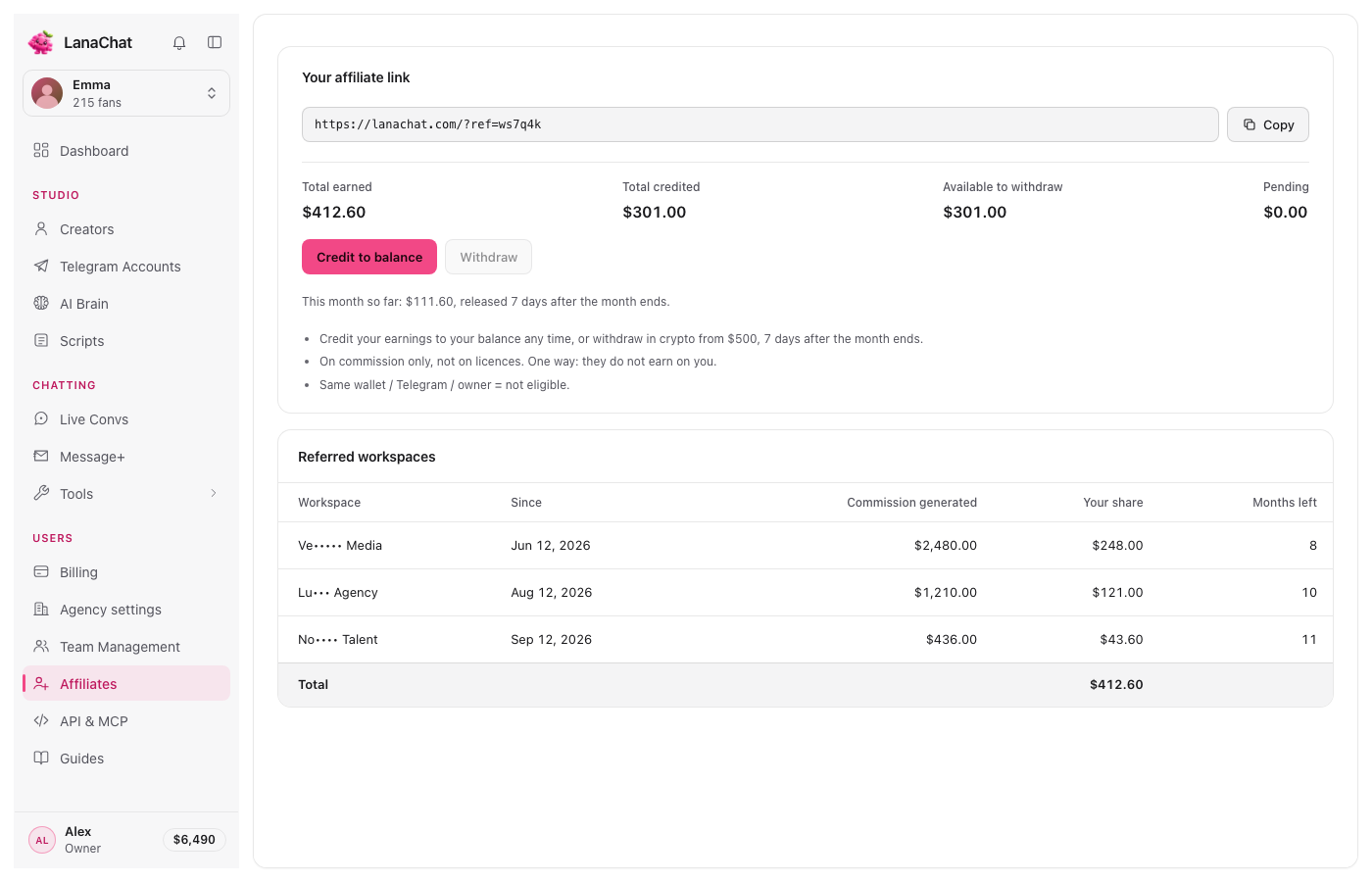1372x882 pixels.
Task: Click the $6,490 balance badge
Action: click(x=194, y=840)
